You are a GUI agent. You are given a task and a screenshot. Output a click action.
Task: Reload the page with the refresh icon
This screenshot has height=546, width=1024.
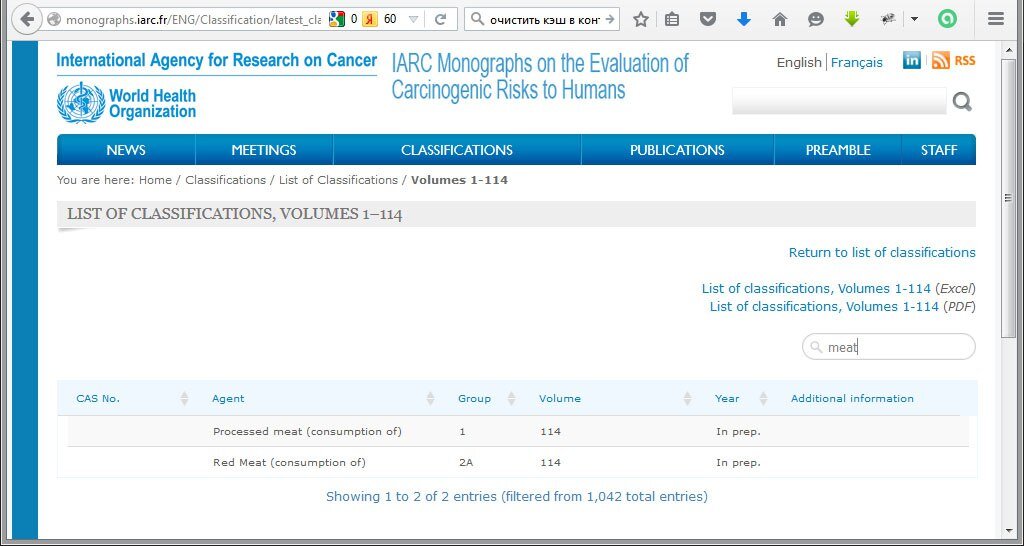pos(441,20)
